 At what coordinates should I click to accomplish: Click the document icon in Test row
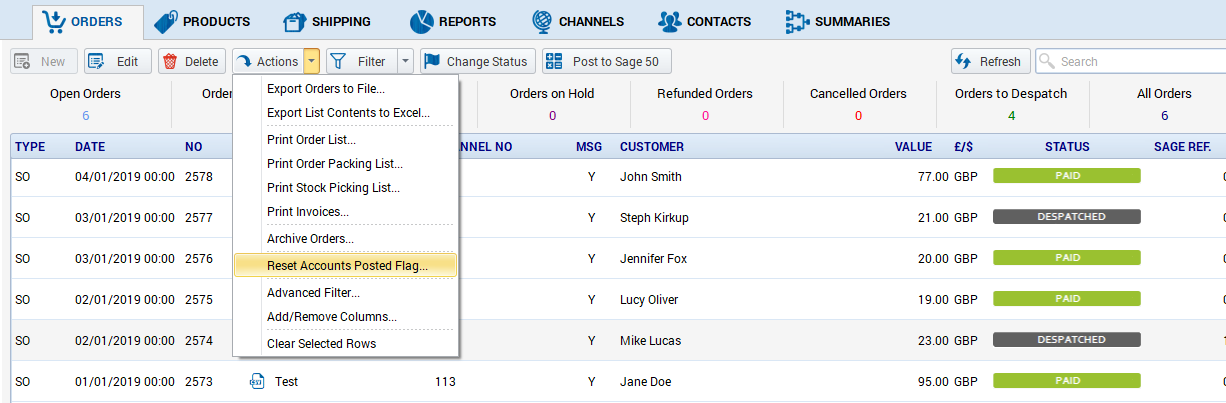[x=256, y=381]
